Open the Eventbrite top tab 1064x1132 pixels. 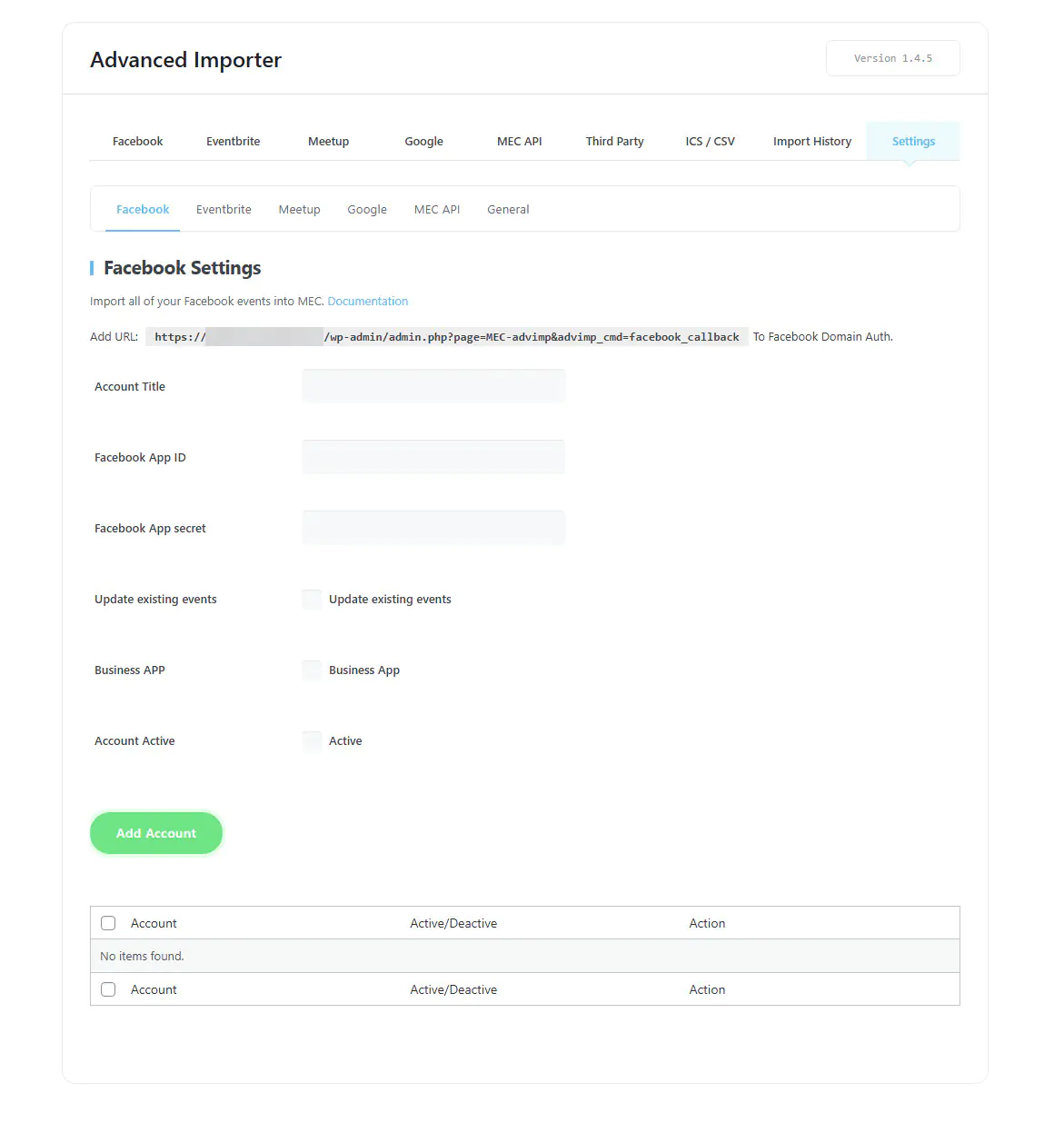pyautogui.click(x=234, y=142)
